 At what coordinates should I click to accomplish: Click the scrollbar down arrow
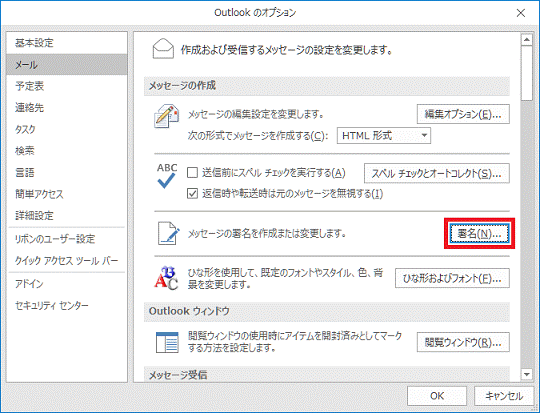click(x=527, y=374)
